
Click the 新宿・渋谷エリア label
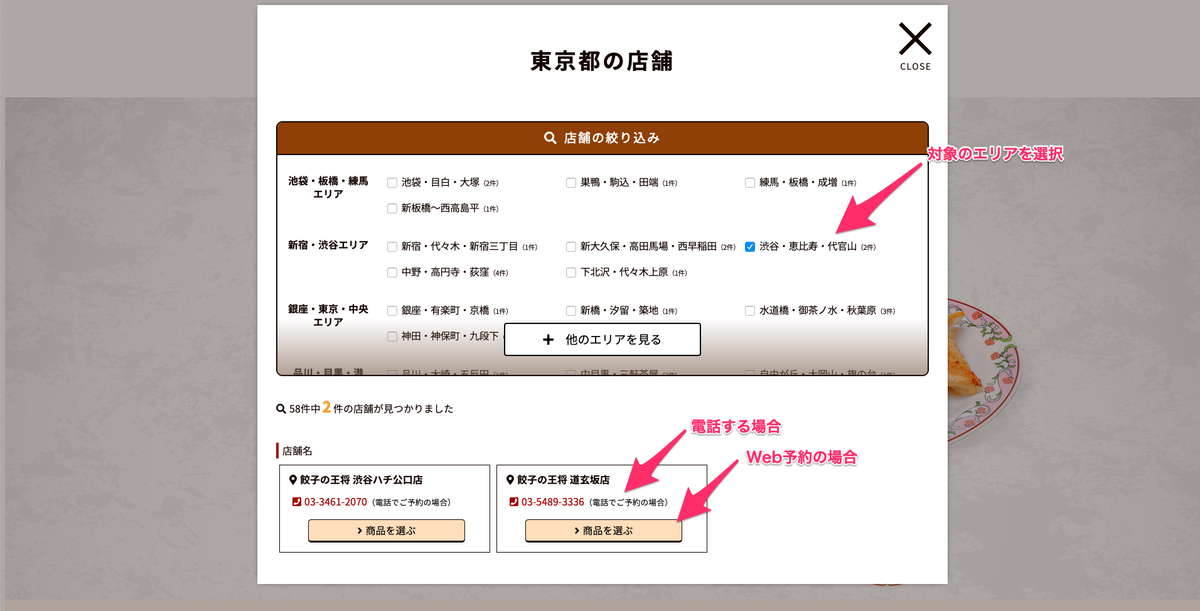(328, 245)
